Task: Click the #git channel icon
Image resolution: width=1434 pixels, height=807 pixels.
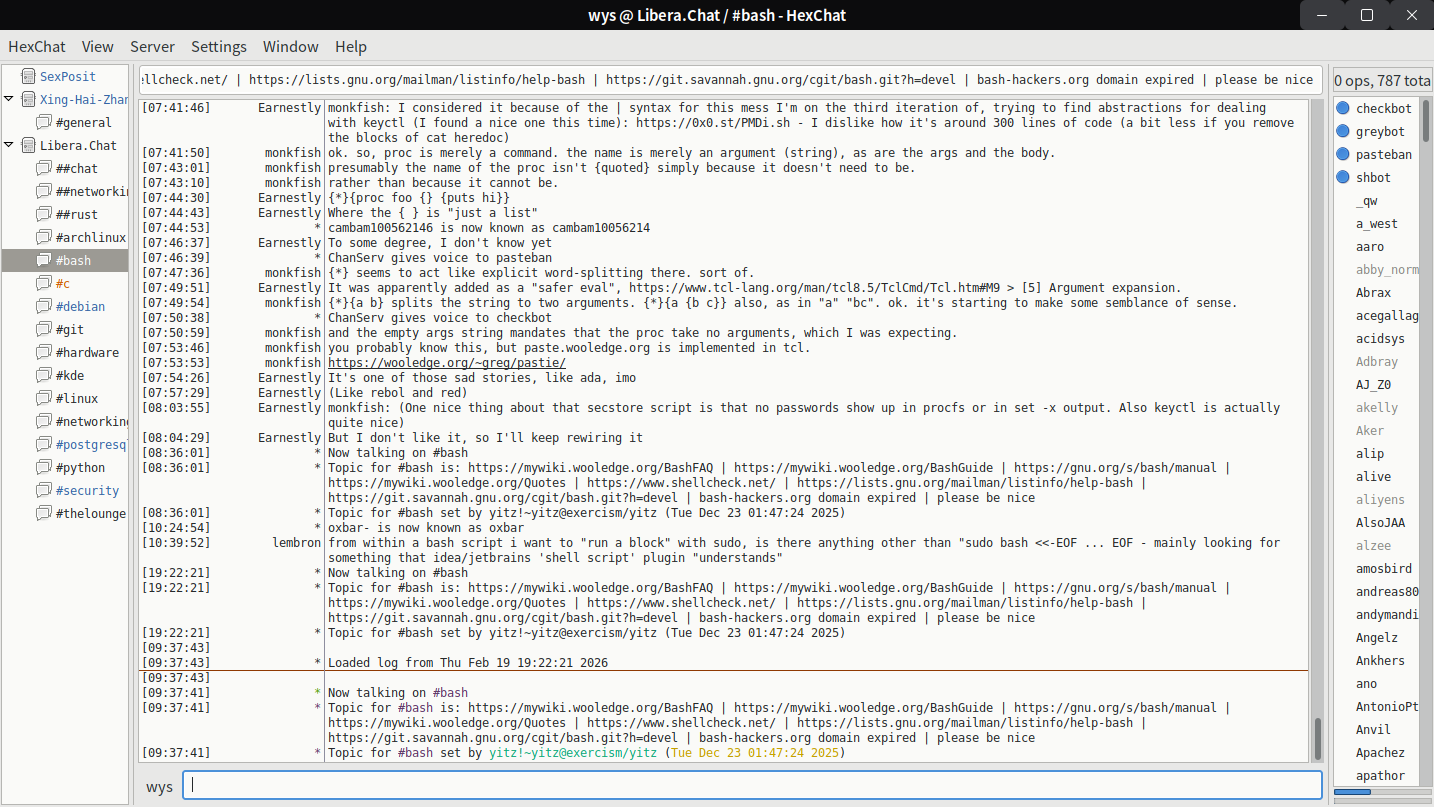Action: point(43,329)
